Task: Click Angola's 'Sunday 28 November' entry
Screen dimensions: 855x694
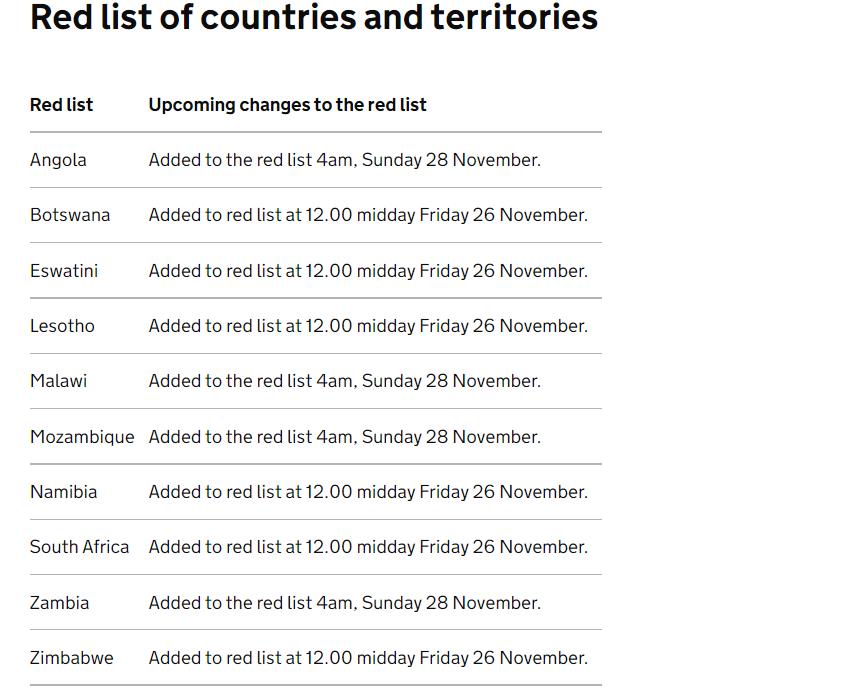Action: (345, 160)
